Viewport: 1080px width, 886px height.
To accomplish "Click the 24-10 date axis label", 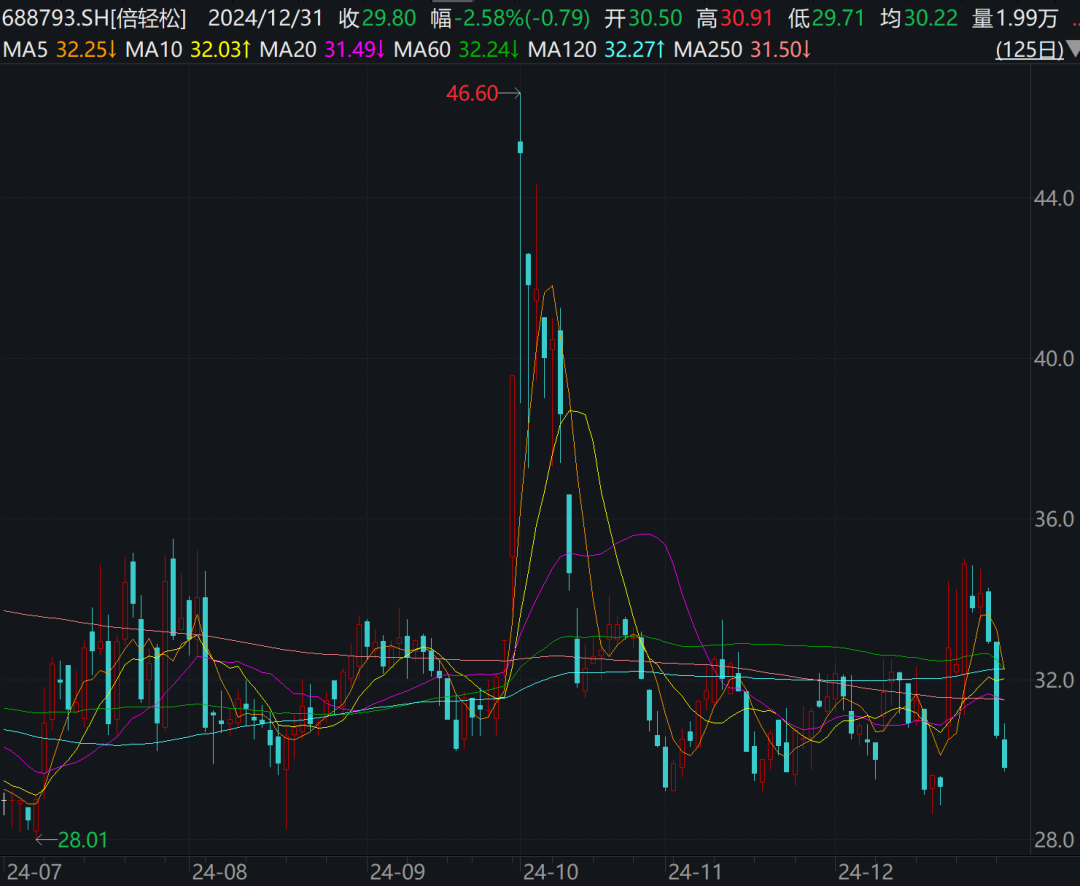I will tap(551, 872).
